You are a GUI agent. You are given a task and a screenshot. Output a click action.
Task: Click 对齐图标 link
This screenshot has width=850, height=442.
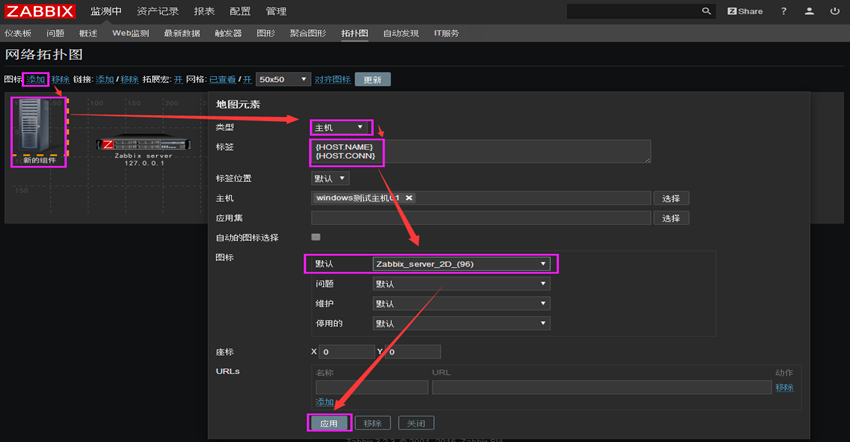coord(332,79)
